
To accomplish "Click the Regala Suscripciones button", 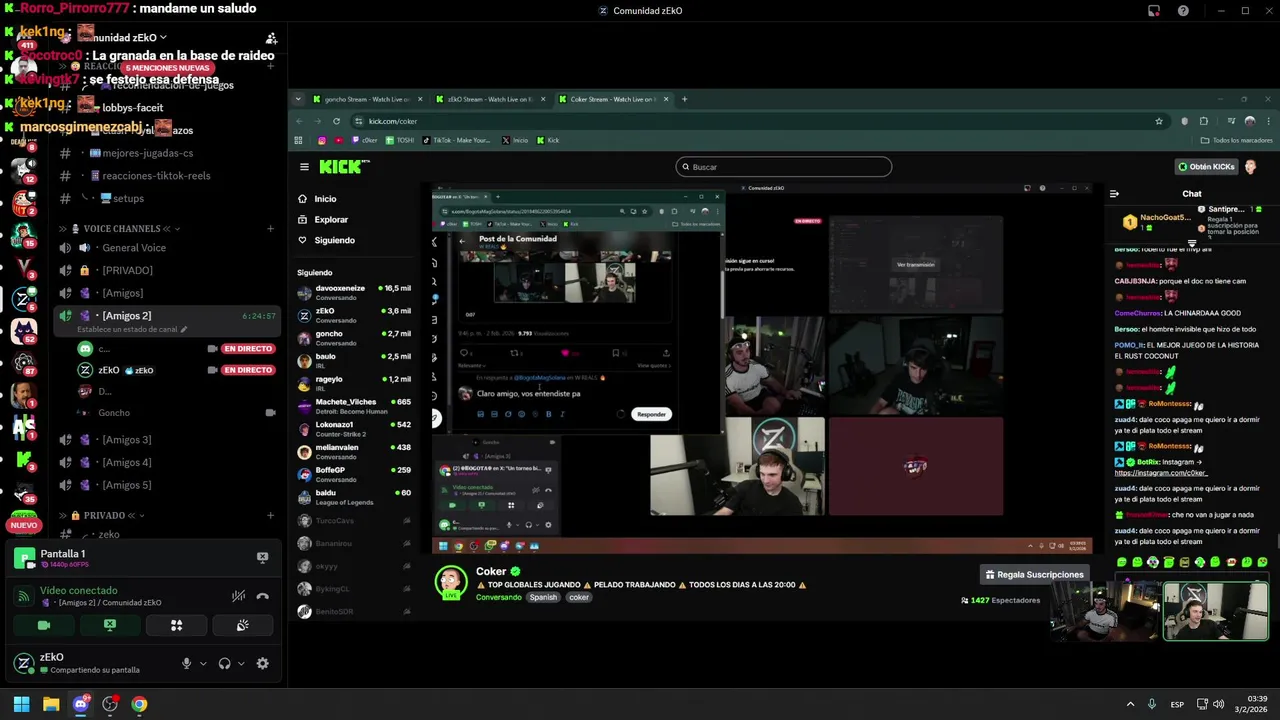I will (x=1034, y=575).
